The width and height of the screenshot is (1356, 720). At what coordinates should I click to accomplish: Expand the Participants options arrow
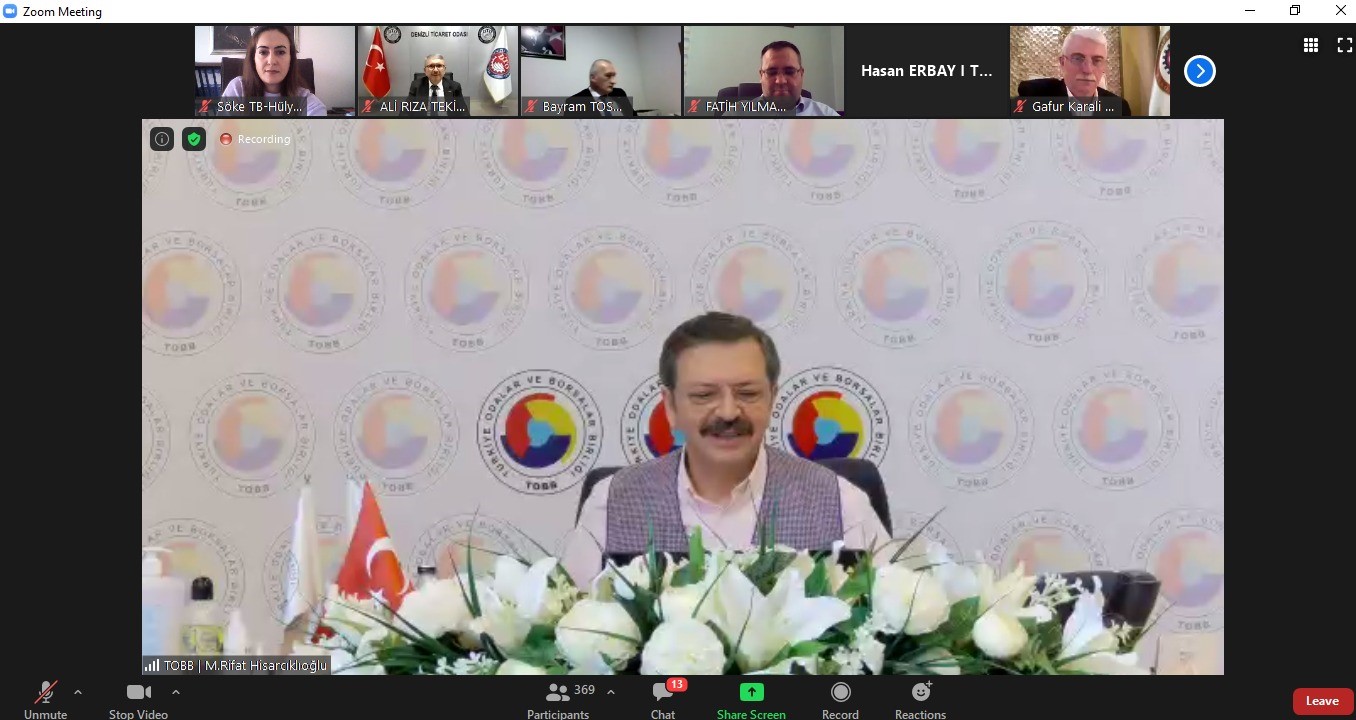[x=611, y=692]
